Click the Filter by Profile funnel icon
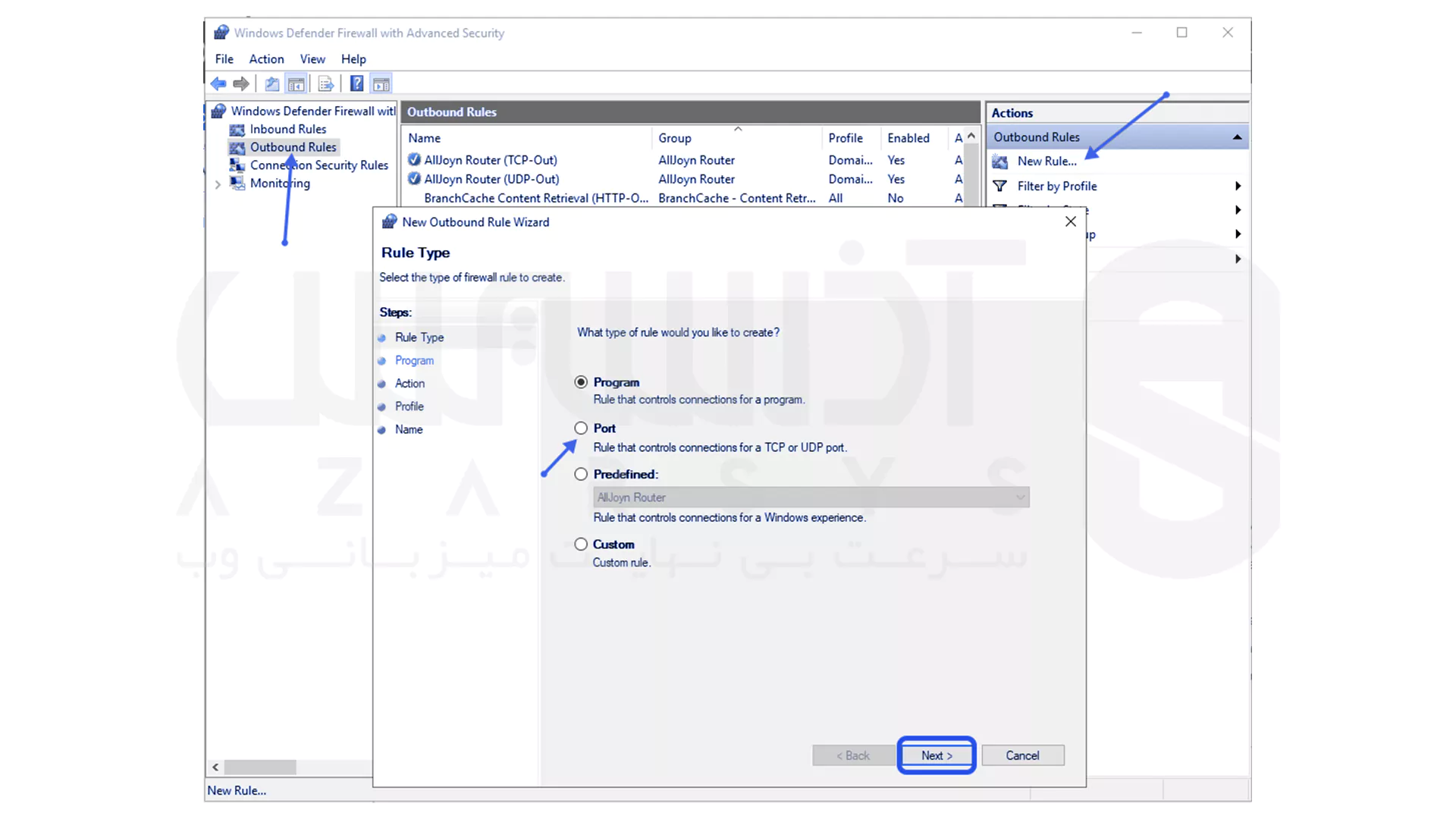Screen dimensions: 1456x819 point(1000,186)
